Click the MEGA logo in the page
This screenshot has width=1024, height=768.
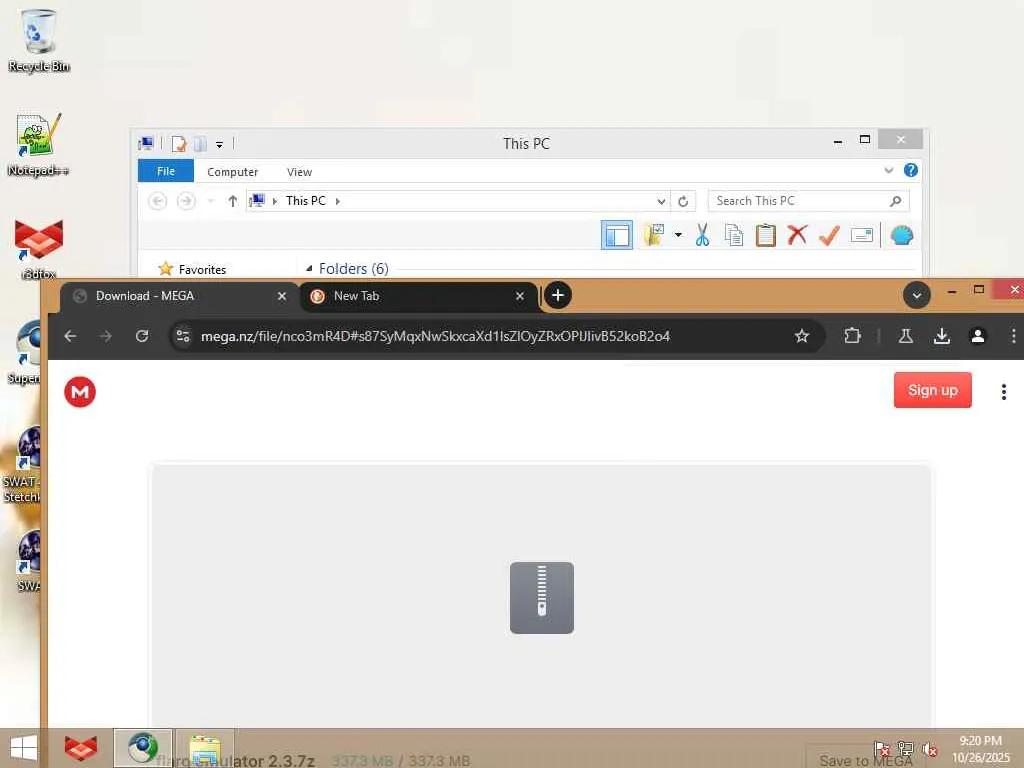80,392
